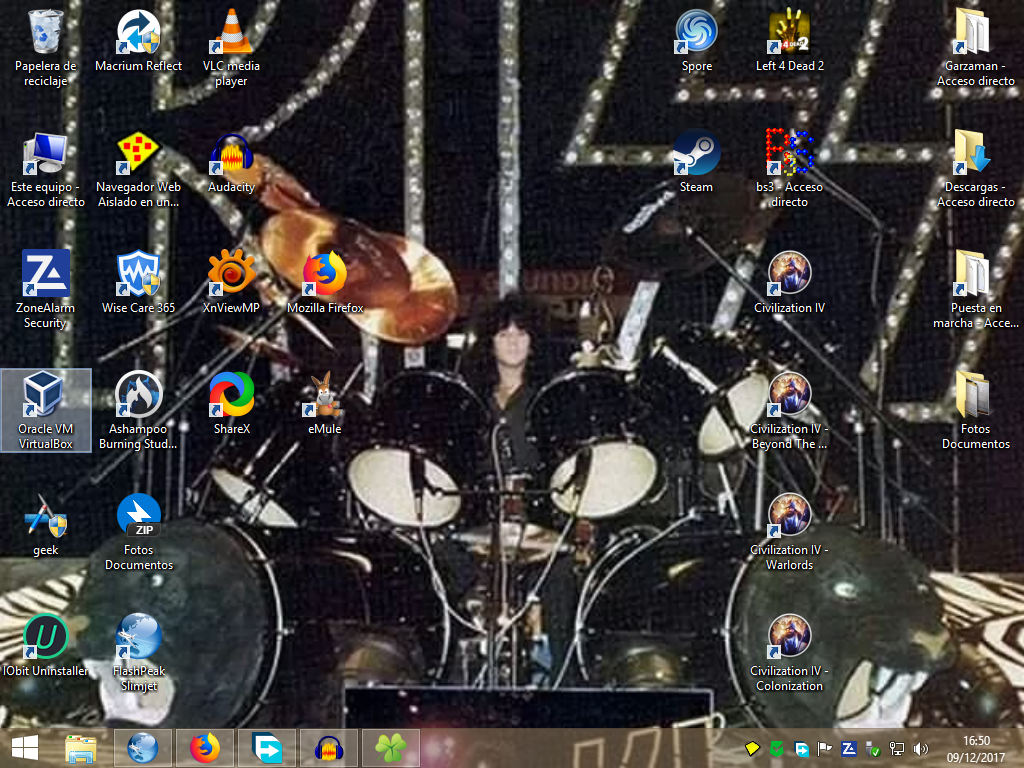Select the geek uninstaller icon
This screenshot has width=1024, height=768.
click(45, 525)
